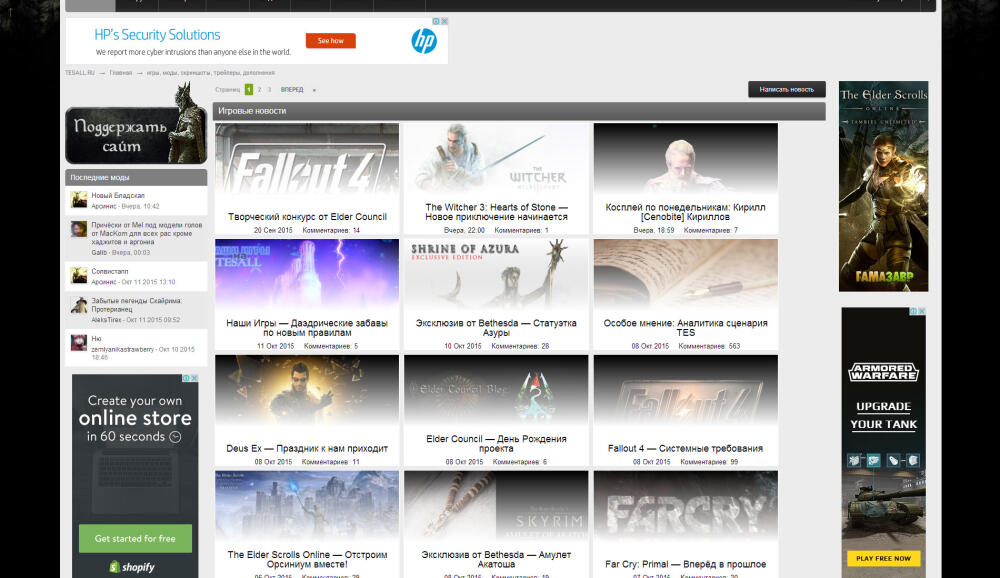Viewport: 1000px width, 578px height.
Task: Open author Galib profile
Action: click(x=99, y=253)
